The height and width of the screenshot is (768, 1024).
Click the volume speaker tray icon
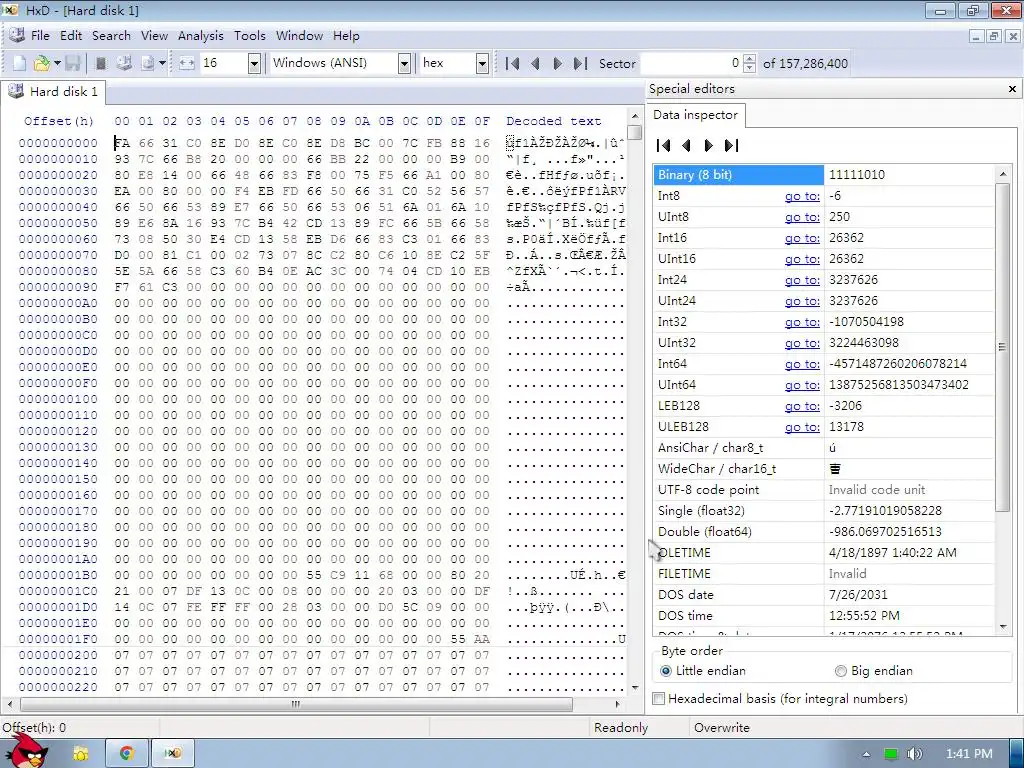coord(914,754)
